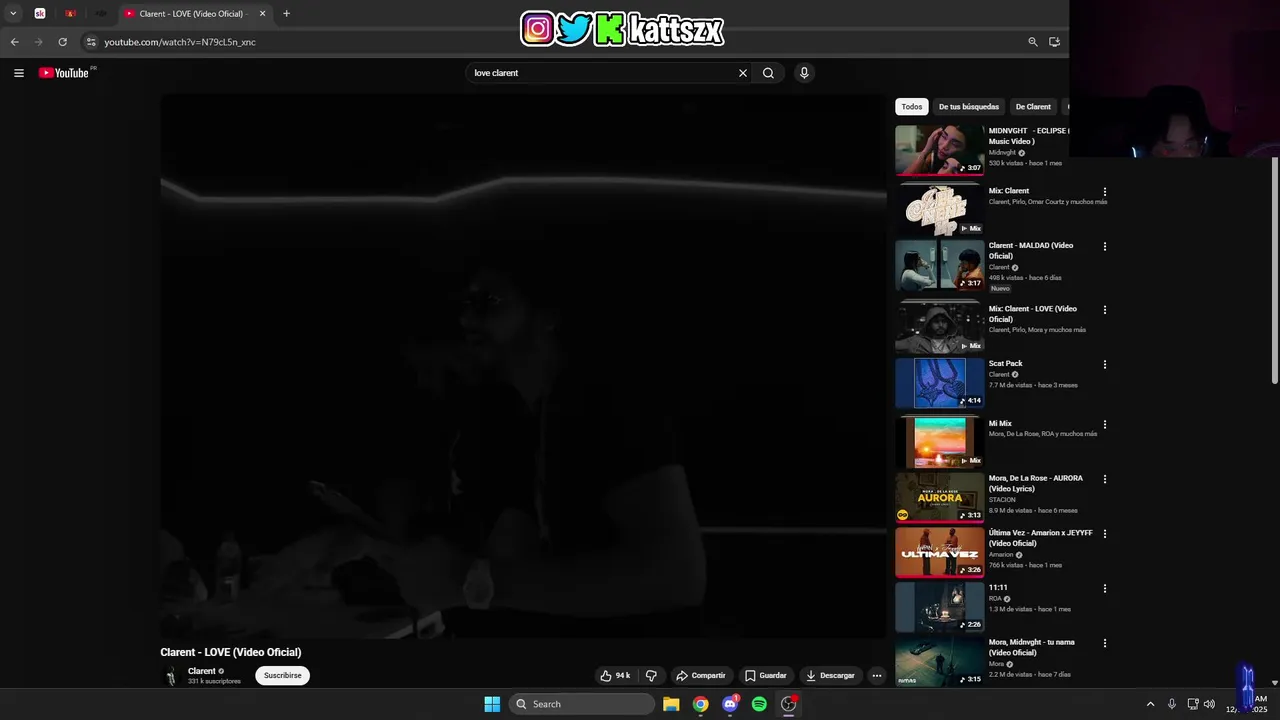This screenshot has width=1280, height=720.
Task: Open Google Chrome from the taskbar
Action: [701, 704]
